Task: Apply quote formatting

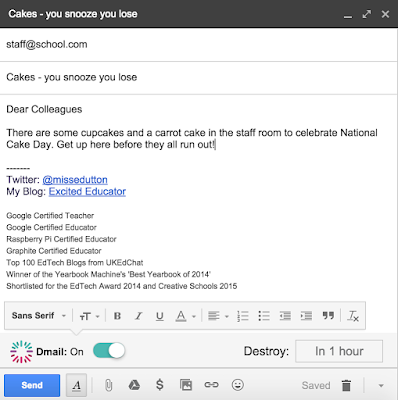Action: pos(328,315)
